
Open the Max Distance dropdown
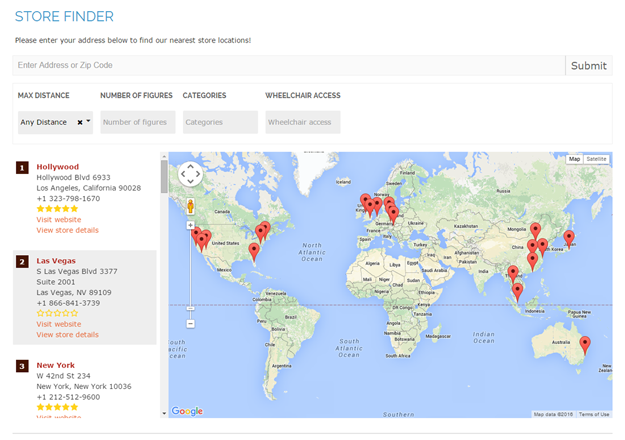pos(88,121)
